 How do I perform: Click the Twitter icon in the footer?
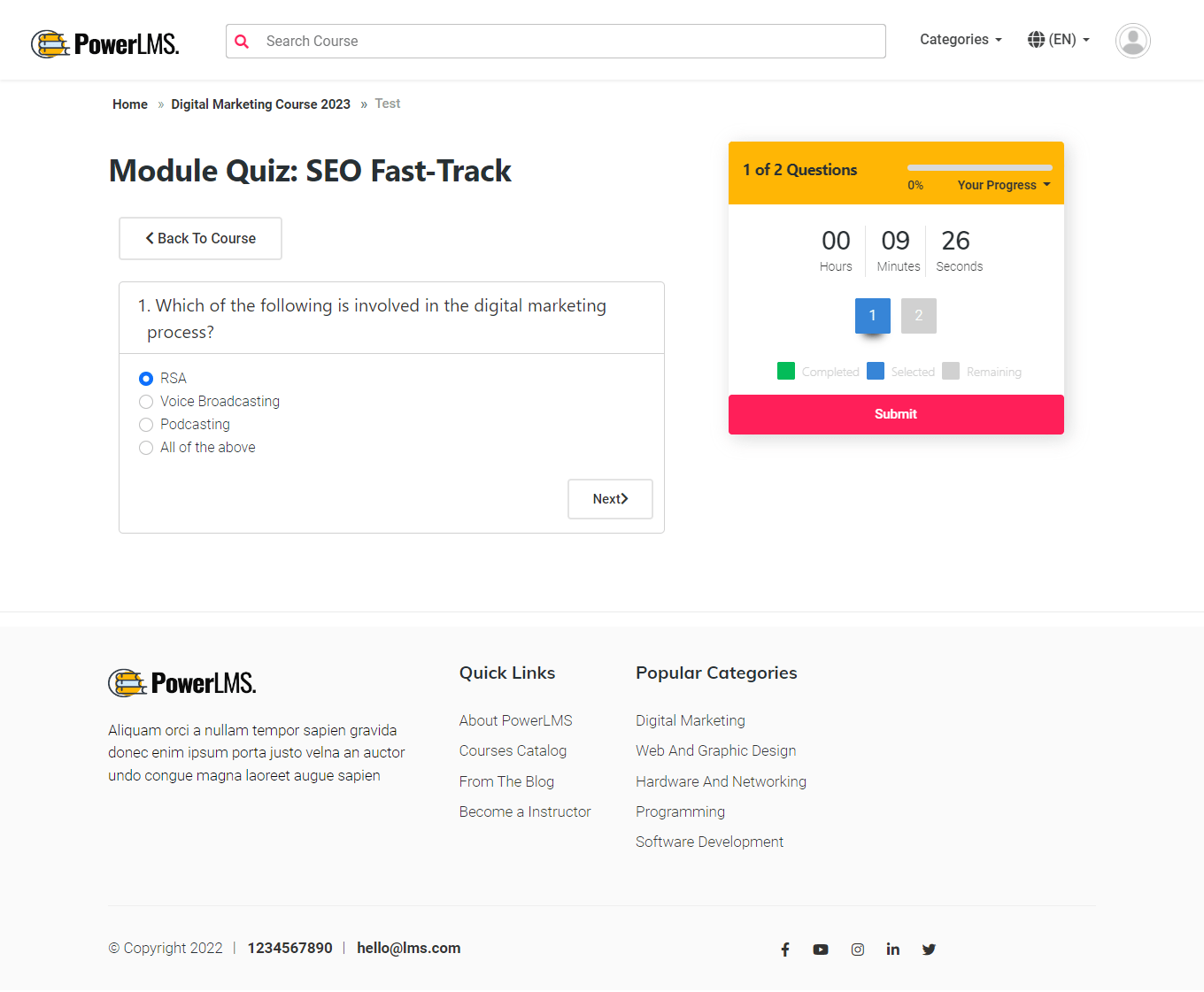pos(929,949)
